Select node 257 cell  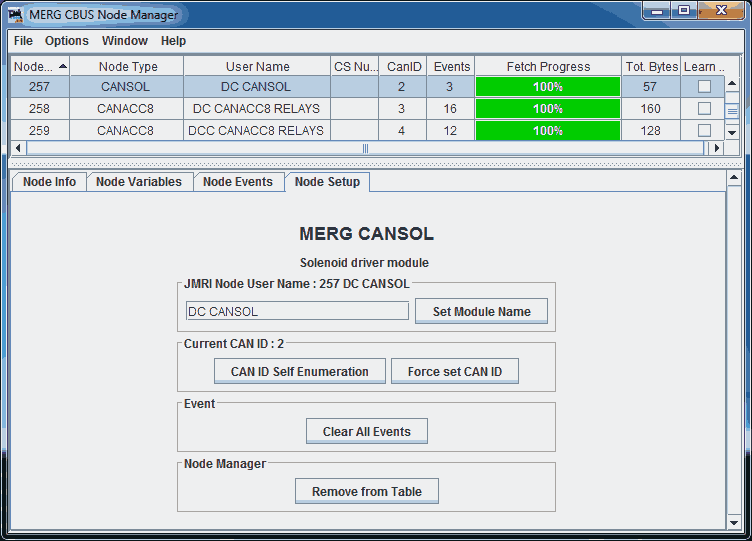[x=40, y=87]
